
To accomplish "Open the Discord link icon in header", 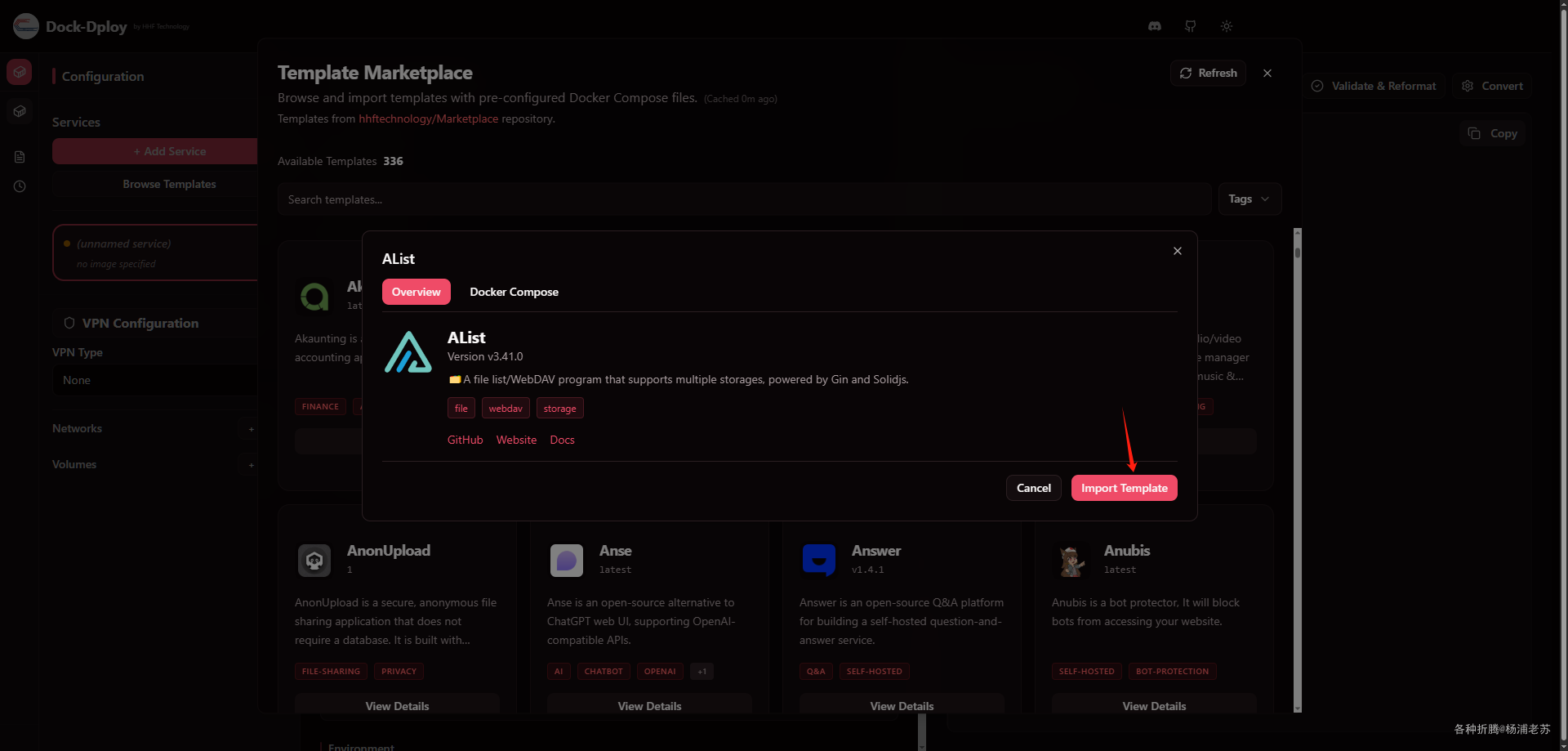I will tap(1155, 26).
